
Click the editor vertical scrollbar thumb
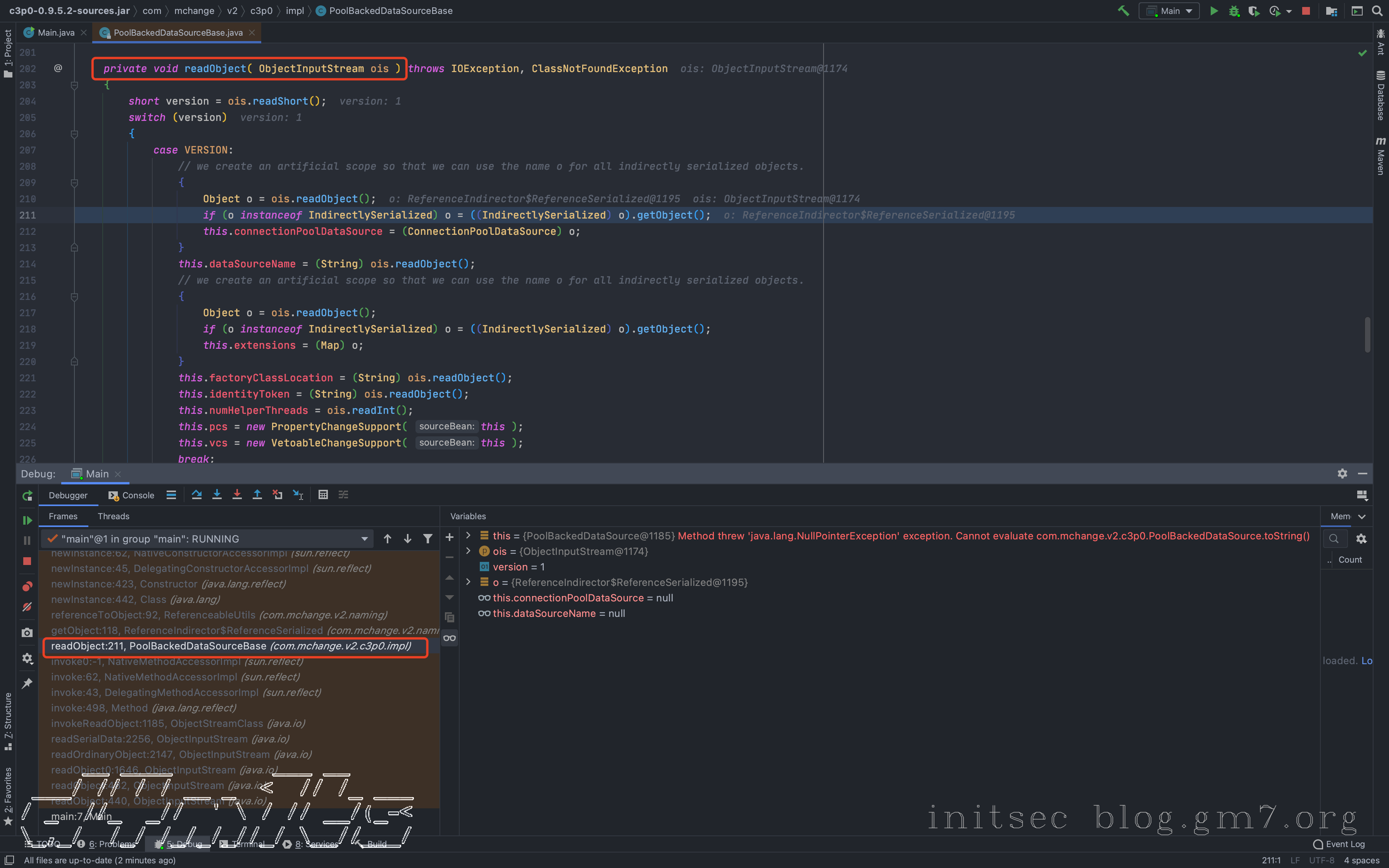coord(1367,335)
